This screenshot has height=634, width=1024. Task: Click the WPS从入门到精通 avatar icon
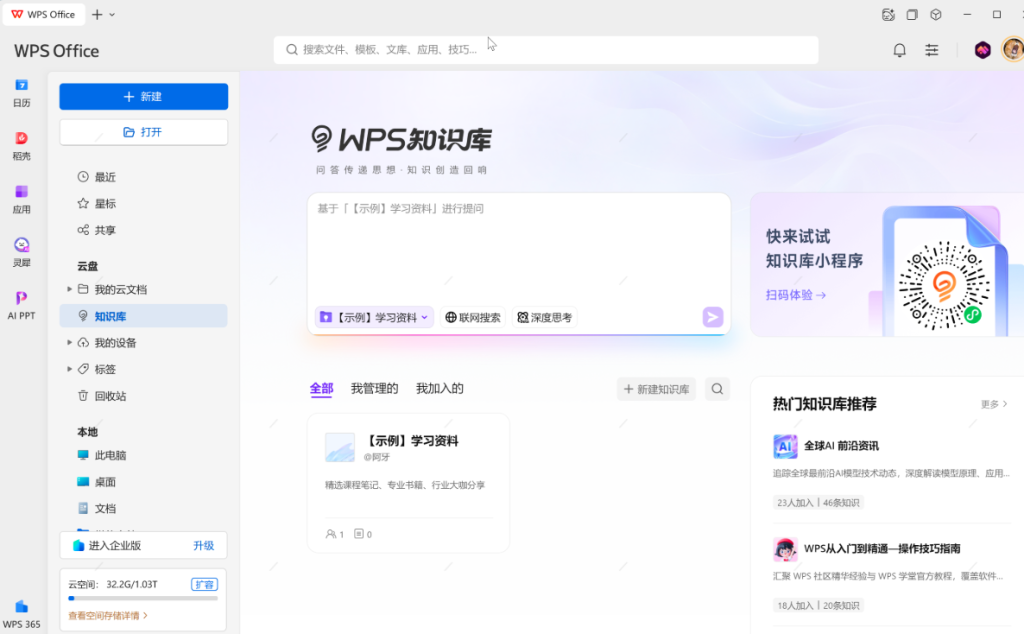[785, 549]
